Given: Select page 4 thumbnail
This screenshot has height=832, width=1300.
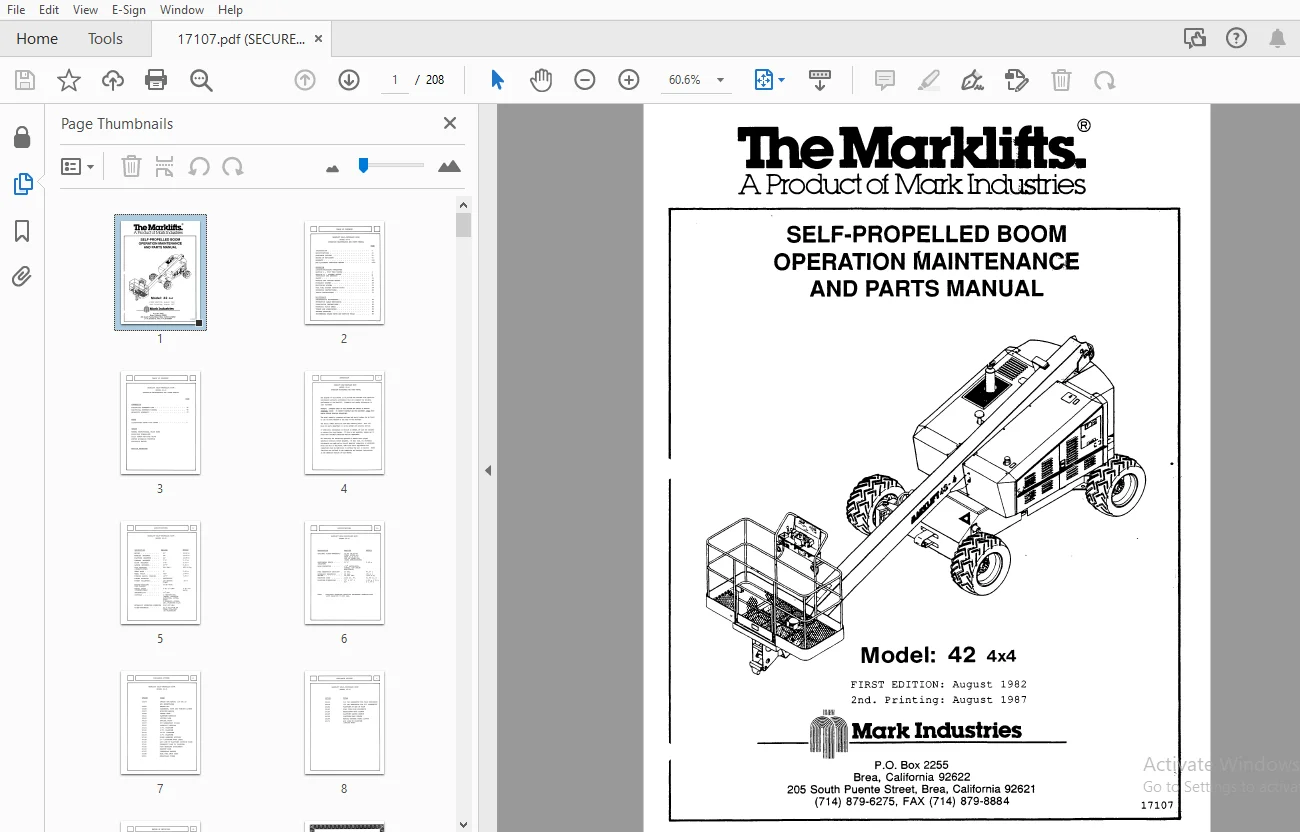Looking at the screenshot, I should click(x=344, y=423).
